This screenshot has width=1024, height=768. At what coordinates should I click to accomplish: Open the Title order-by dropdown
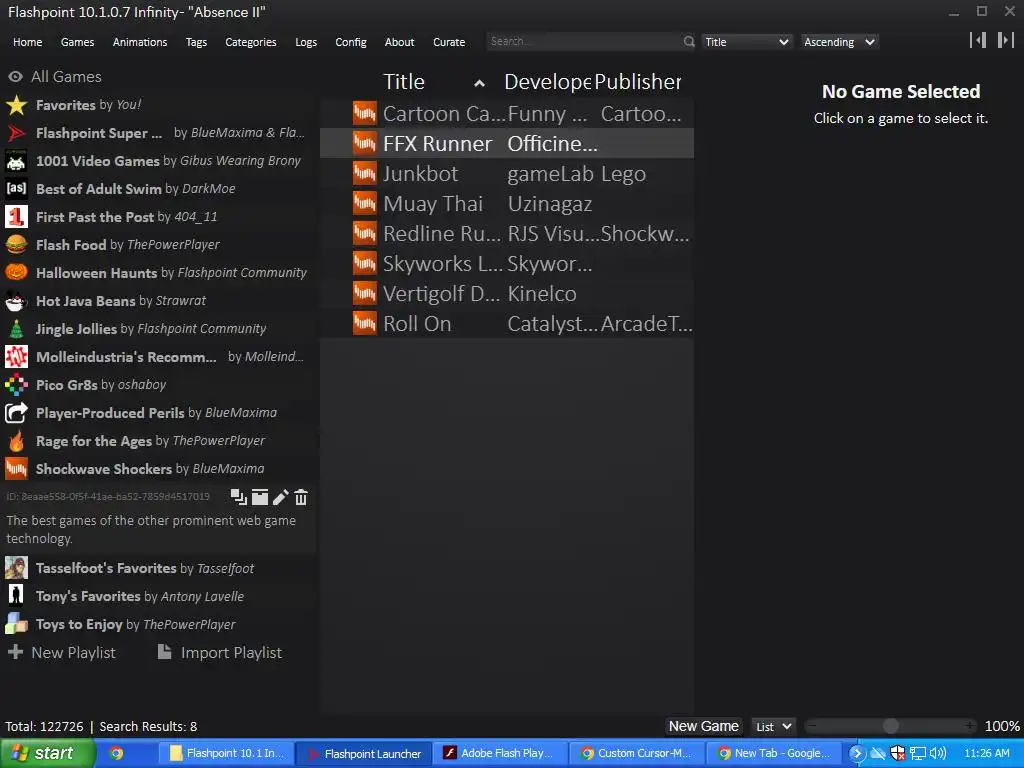pyautogui.click(x=748, y=42)
